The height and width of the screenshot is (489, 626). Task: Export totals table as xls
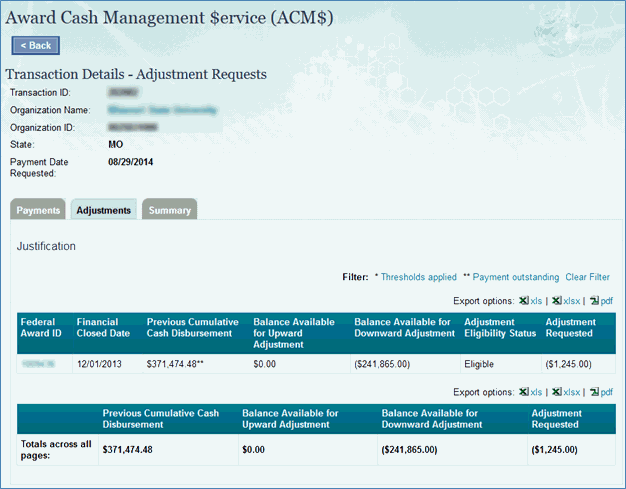point(530,392)
